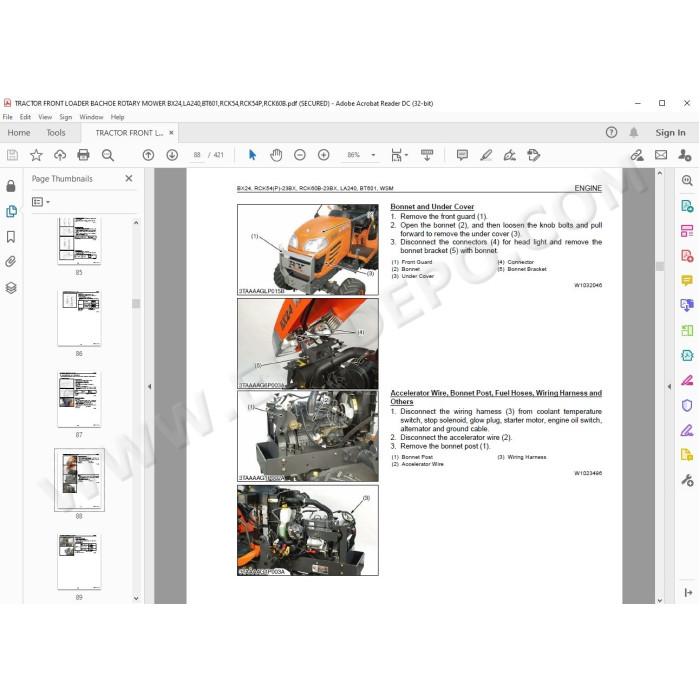Screen dimensions: 700x700
Task: Share file with others icon
Action: tap(684, 155)
